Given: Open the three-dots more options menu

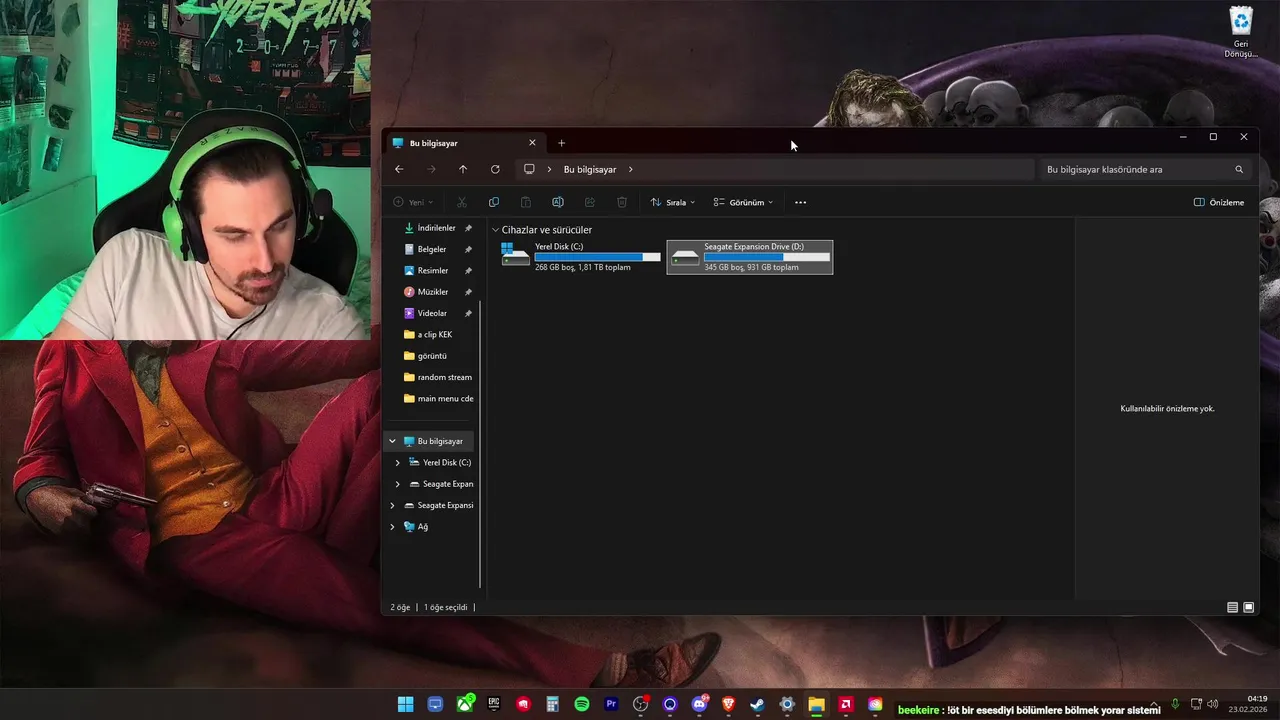Looking at the screenshot, I should tap(800, 202).
